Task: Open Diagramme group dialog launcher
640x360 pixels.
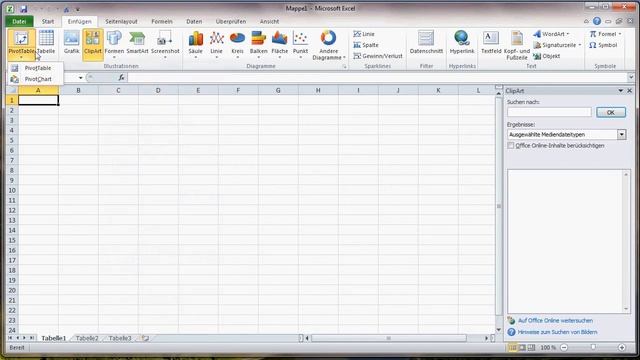Action: pyautogui.click(x=344, y=66)
